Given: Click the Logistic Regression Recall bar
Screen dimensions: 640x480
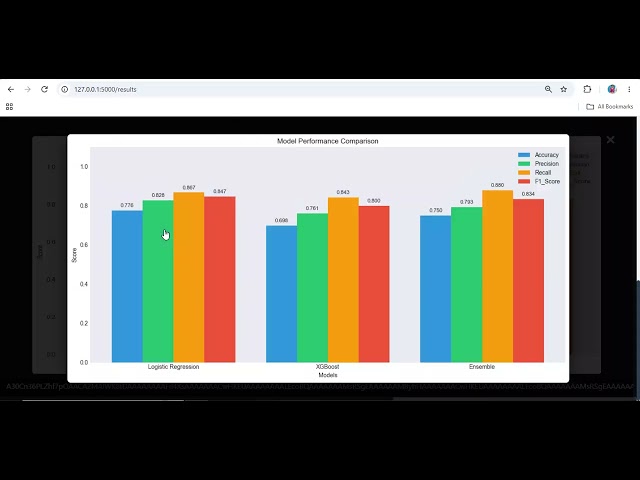Looking at the screenshot, I should [189, 278].
